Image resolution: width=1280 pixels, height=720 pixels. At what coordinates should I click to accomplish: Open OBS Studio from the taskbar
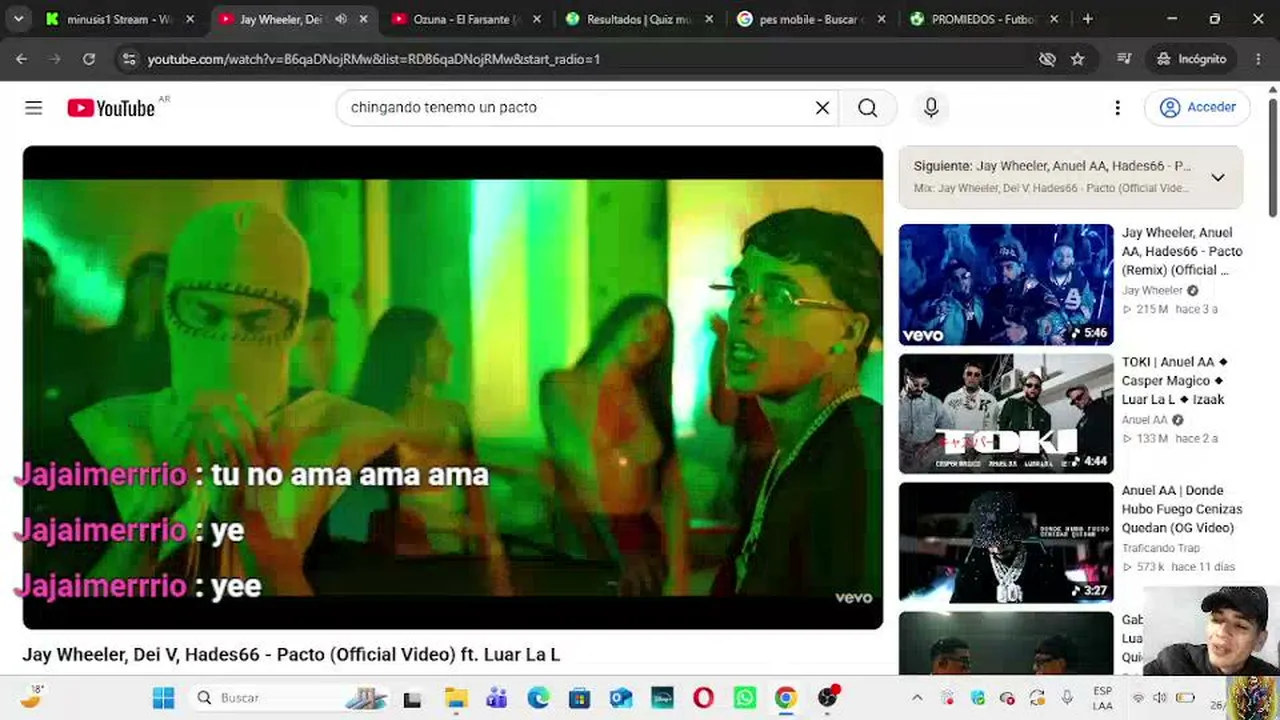pyautogui.click(x=828, y=698)
